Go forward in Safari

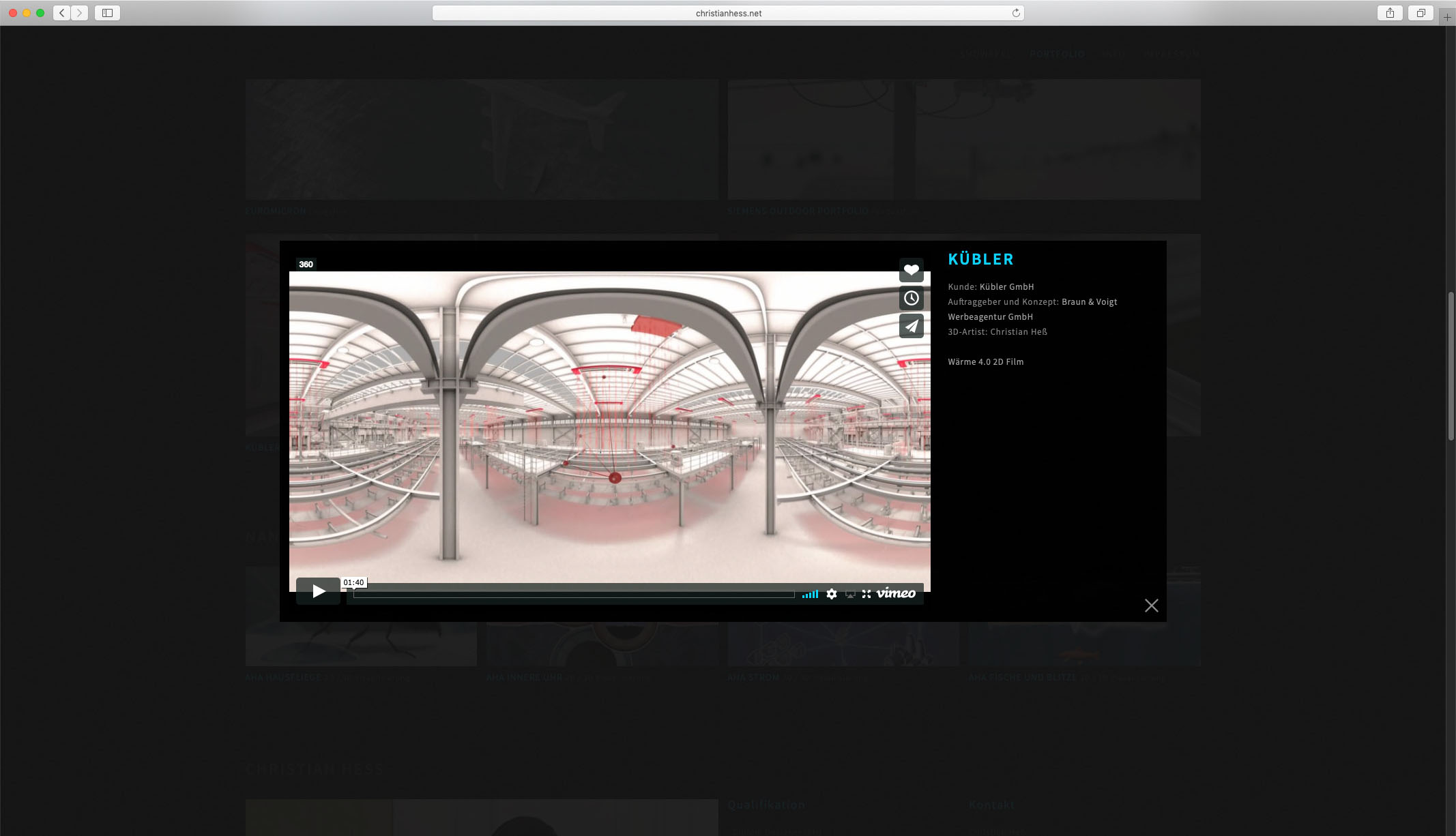click(x=79, y=13)
